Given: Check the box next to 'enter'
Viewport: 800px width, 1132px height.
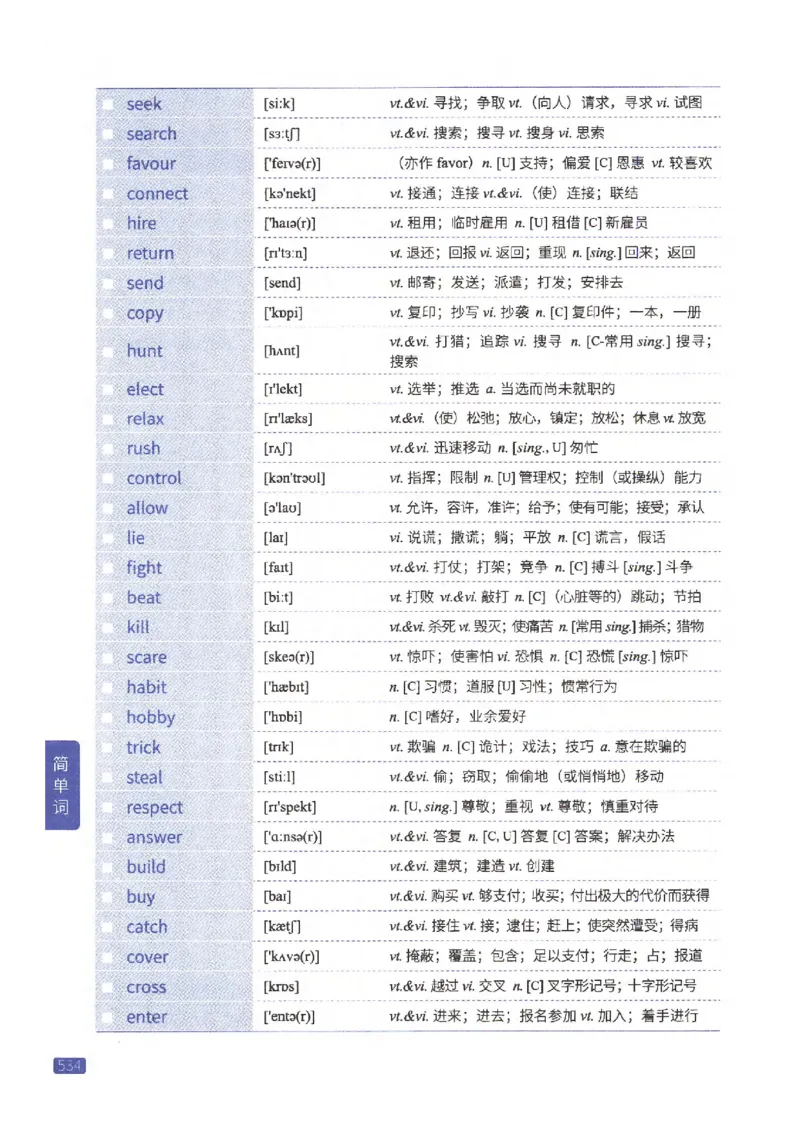Looking at the screenshot, I should pyautogui.click(x=108, y=1016).
